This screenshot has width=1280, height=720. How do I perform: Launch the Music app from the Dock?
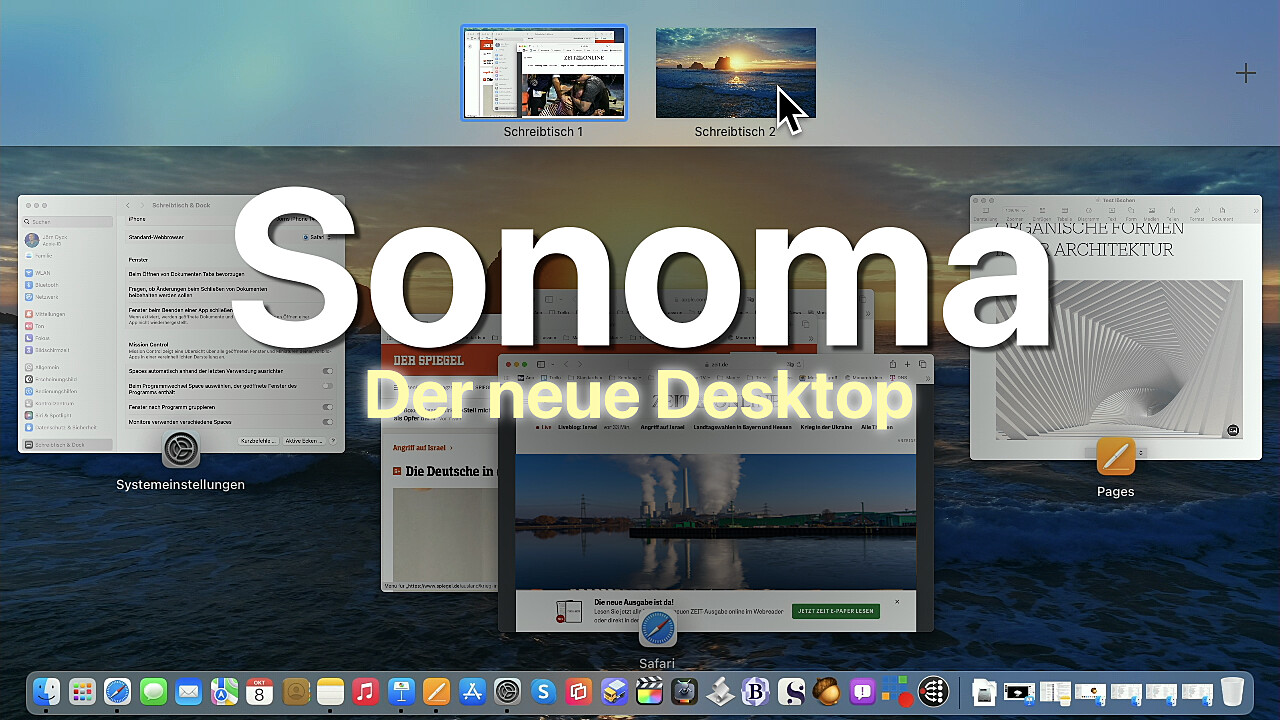coord(366,691)
